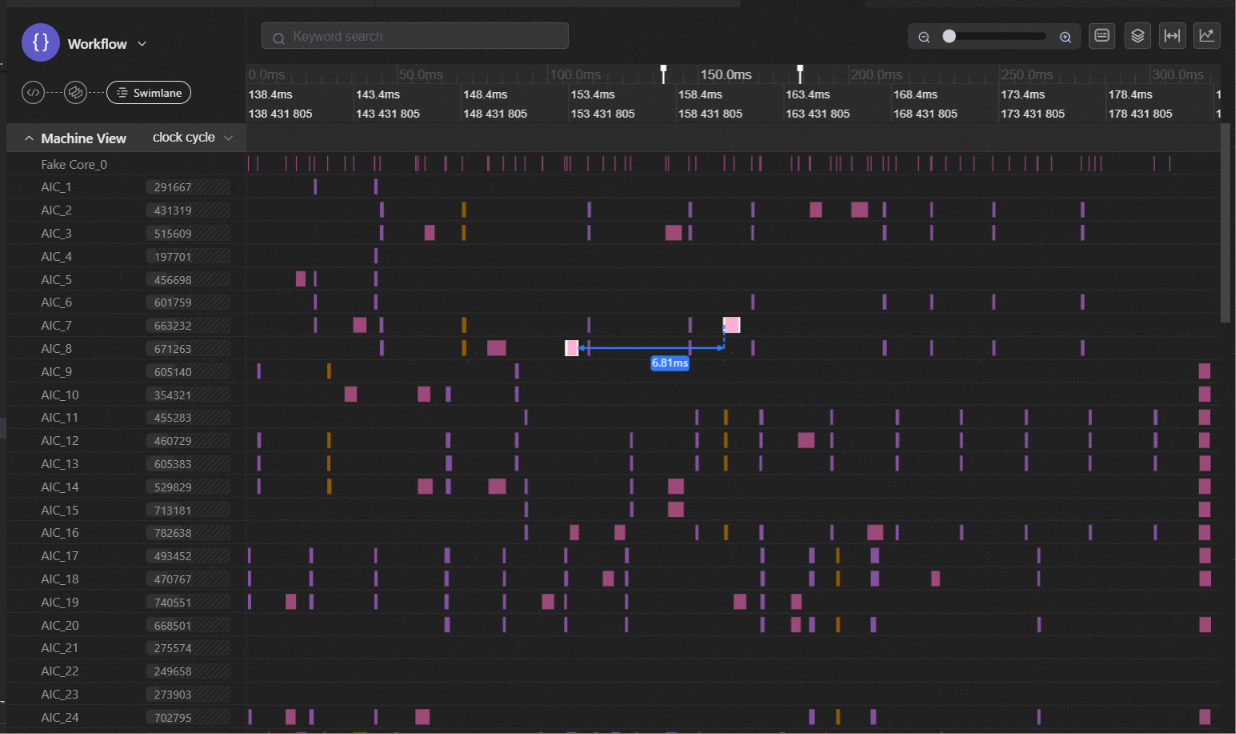Click the stacked layers icon
This screenshot has width=1236, height=734.
(x=1137, y=36)
